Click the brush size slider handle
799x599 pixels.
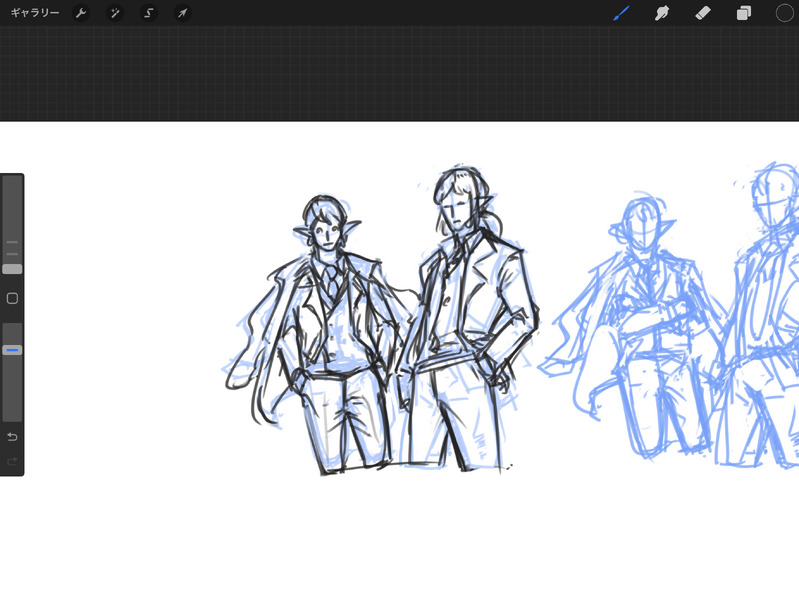pos(12,269)
